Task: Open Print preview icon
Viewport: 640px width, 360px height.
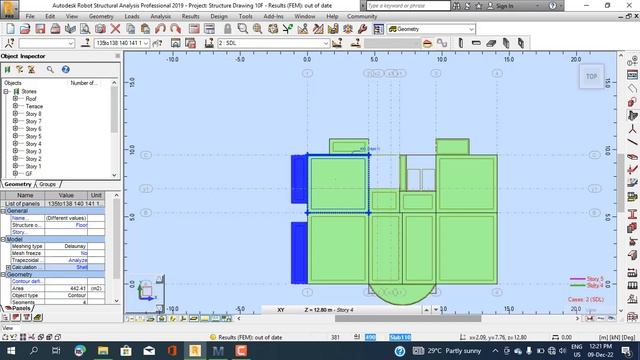Action: [85, 29]
